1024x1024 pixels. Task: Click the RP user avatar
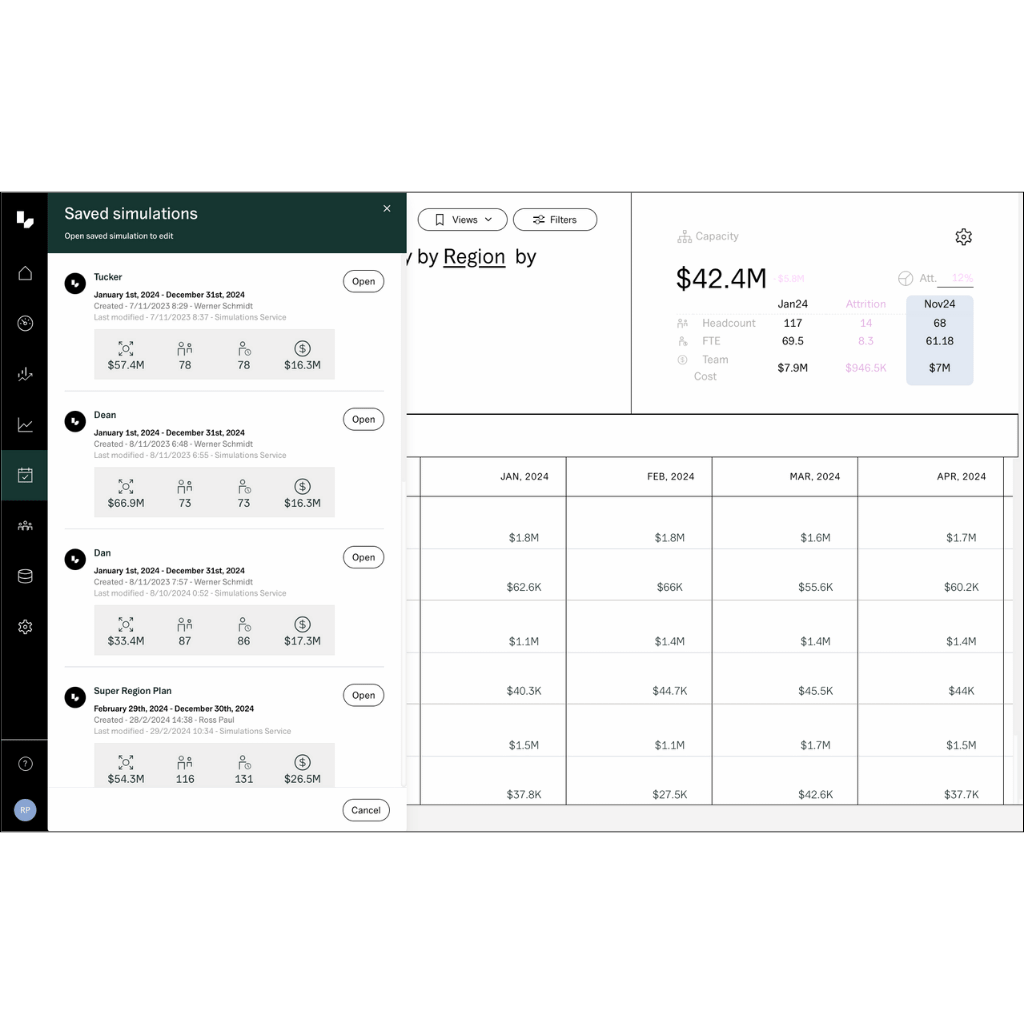point(25,810)
